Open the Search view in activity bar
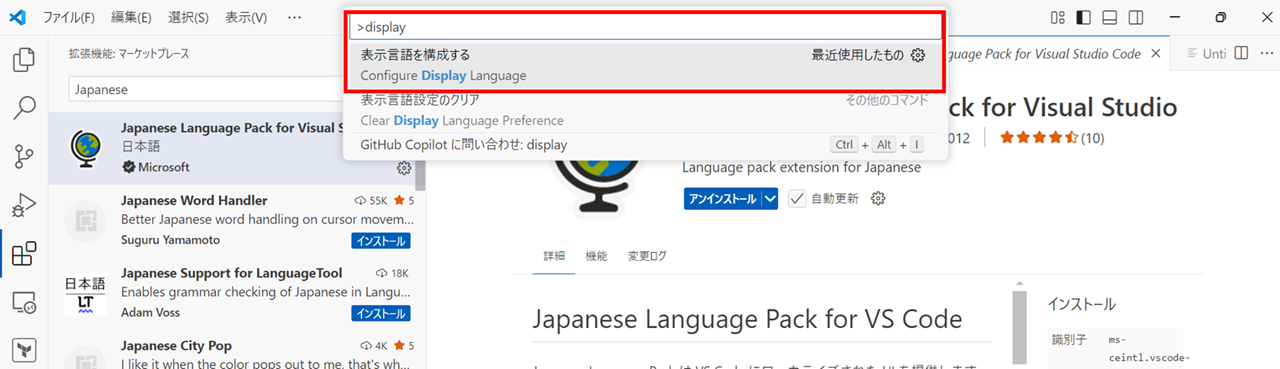 (x=24, y=107)
